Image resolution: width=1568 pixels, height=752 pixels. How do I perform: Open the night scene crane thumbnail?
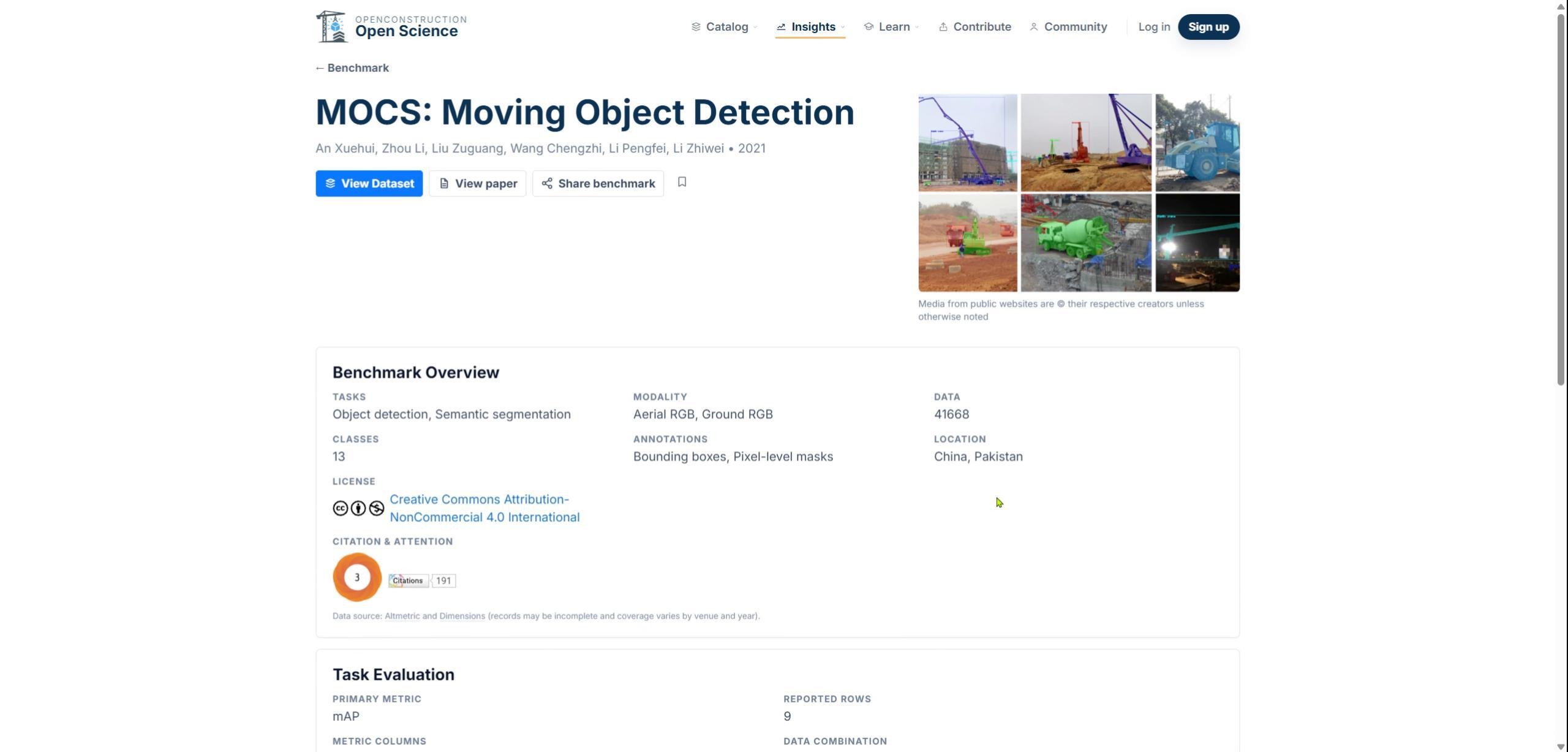click(x=1197, y=243)
